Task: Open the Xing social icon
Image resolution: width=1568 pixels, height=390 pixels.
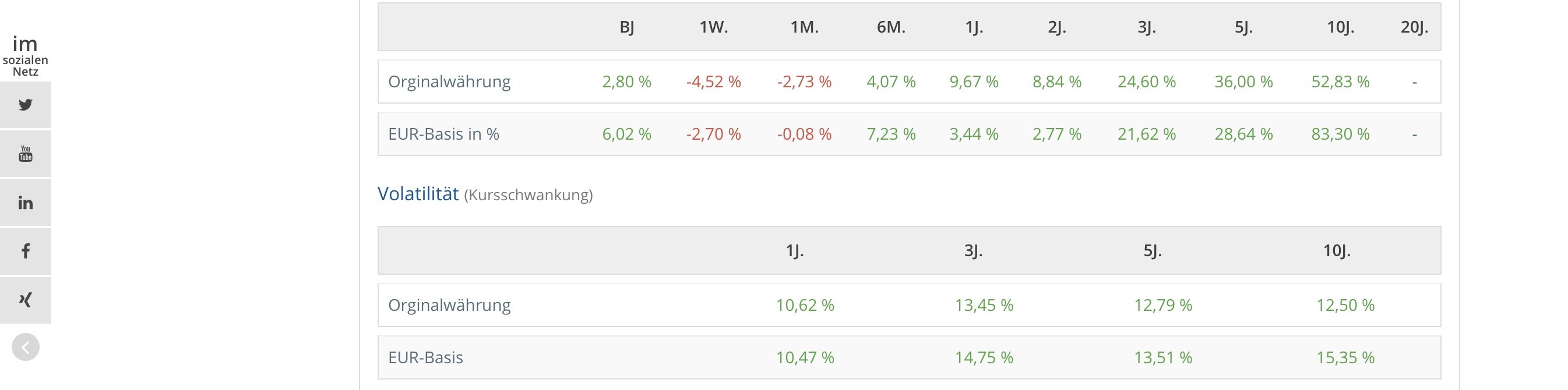Action: (26, 300)
